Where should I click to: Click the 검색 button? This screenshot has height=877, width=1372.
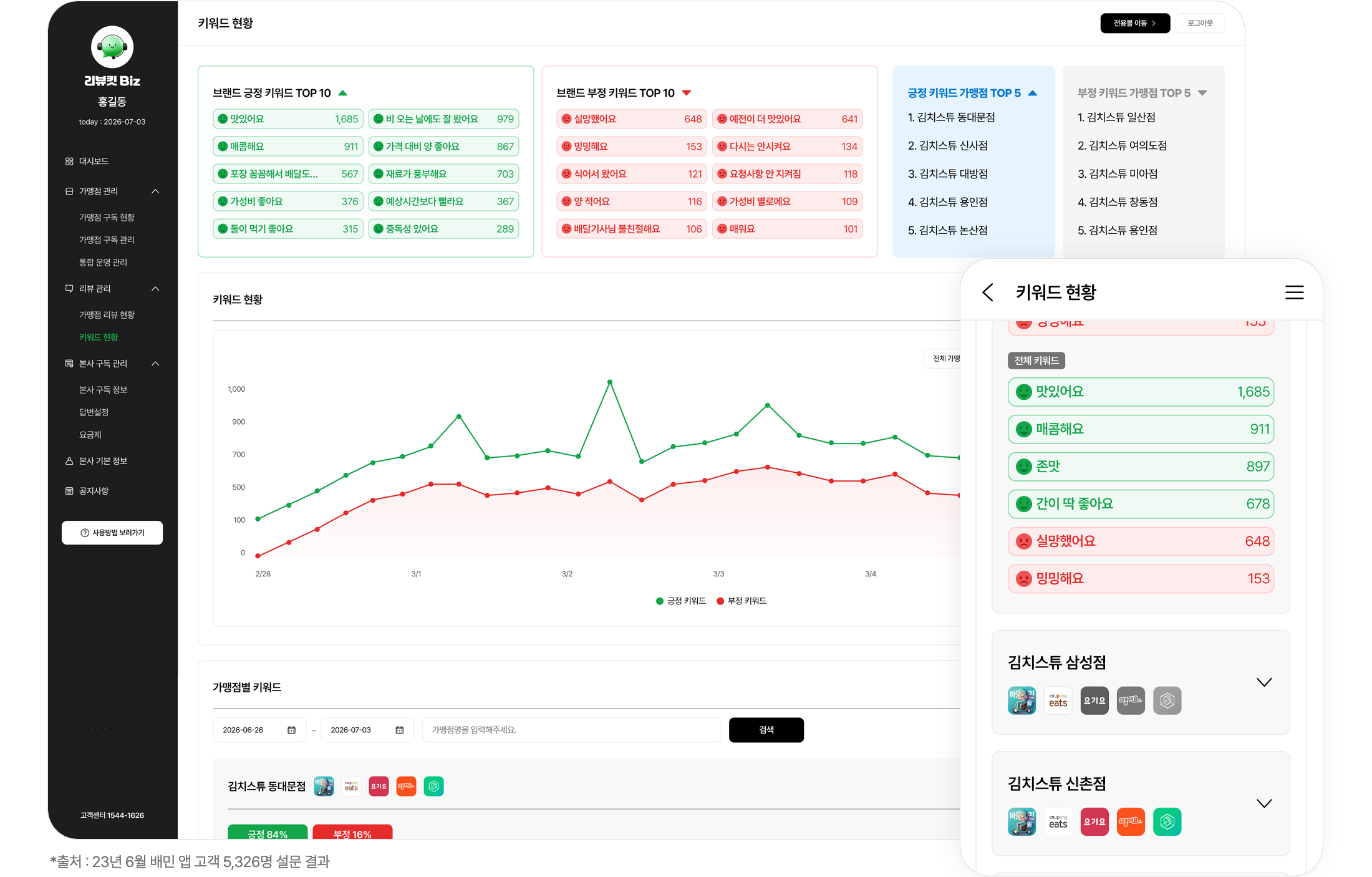(766, 730)
